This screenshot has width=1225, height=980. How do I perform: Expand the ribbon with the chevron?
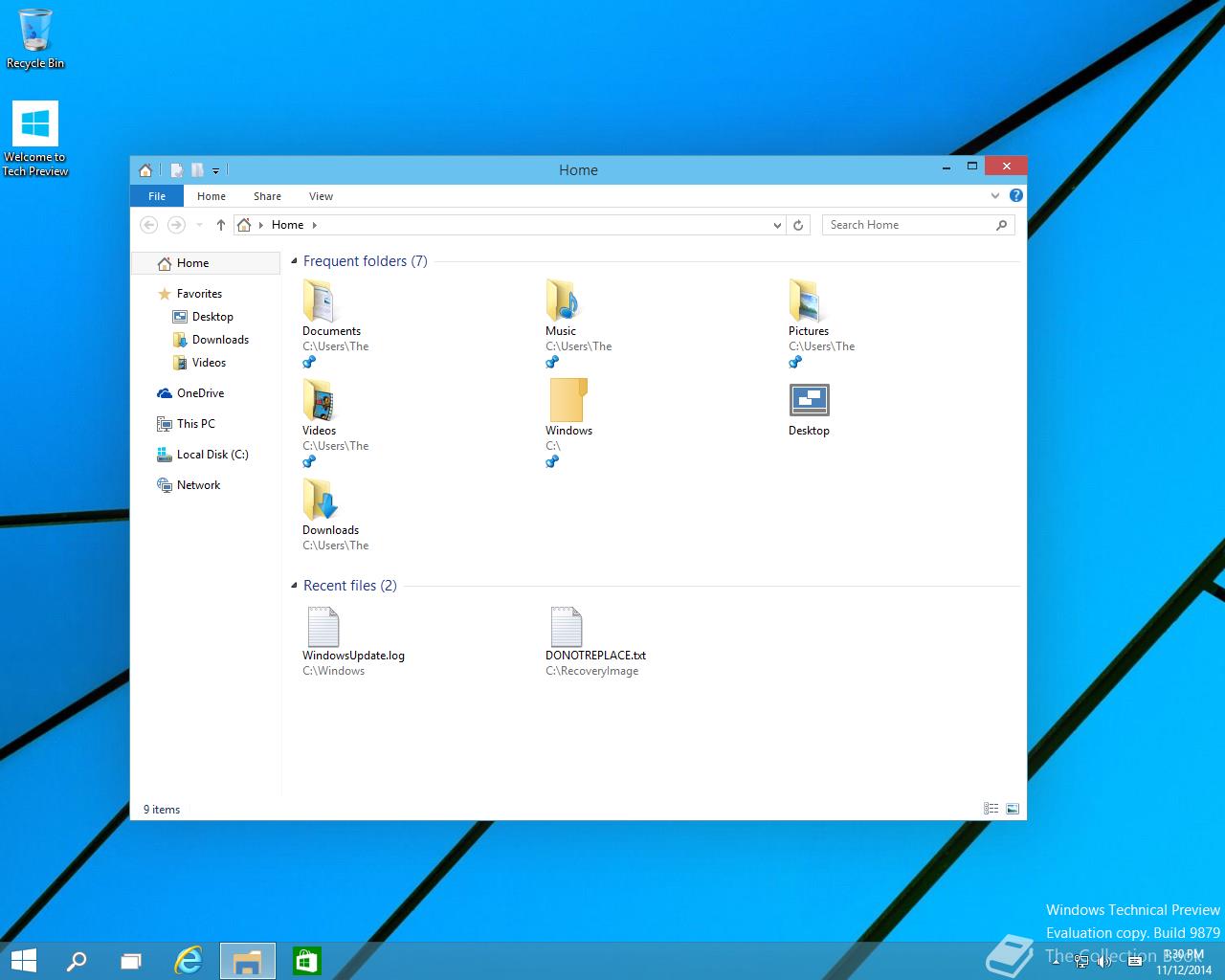(995, 195)
